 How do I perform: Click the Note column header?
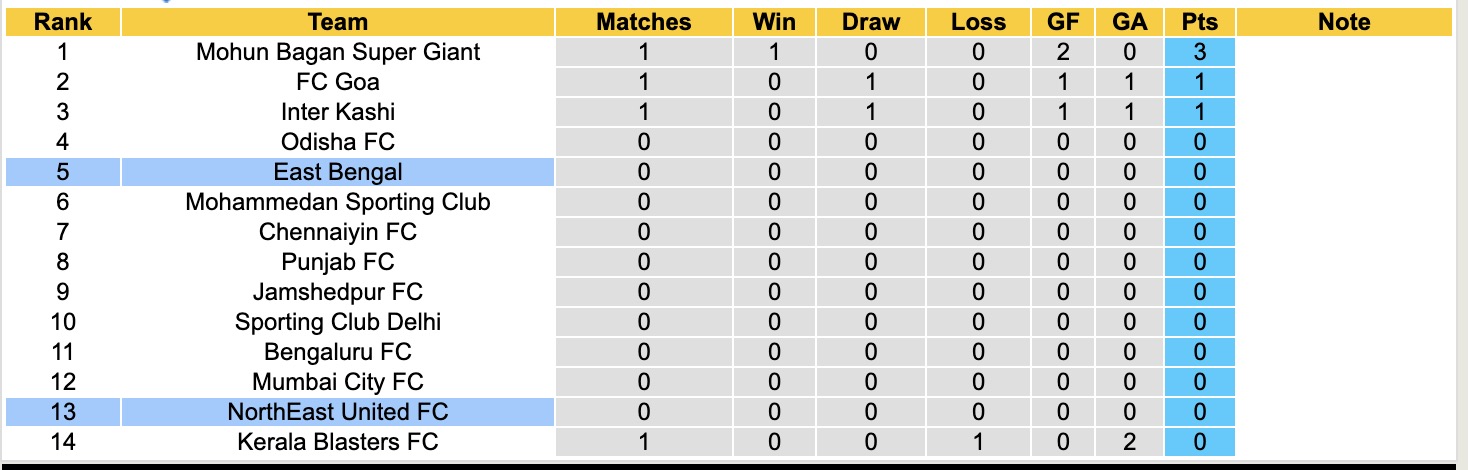pos(1344,22)
